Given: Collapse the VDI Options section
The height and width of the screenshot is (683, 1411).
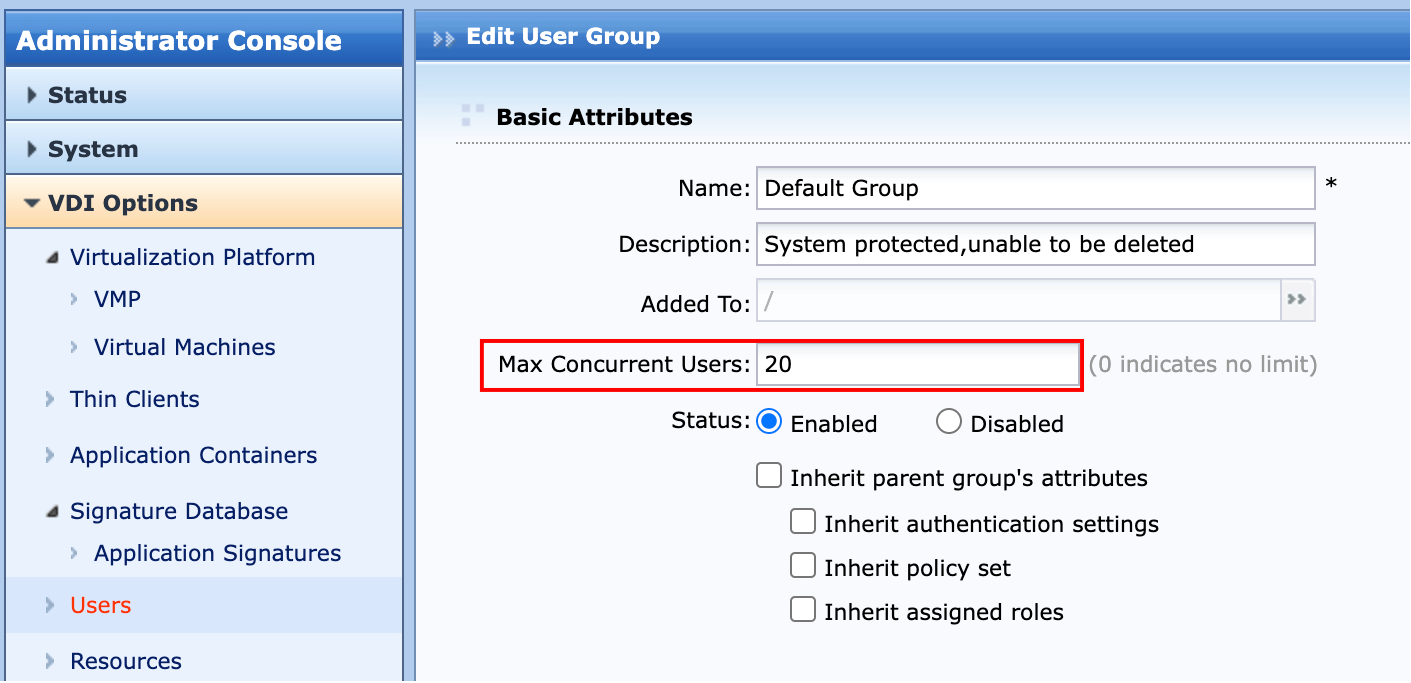Looking at the screenshot, I should click(x=32, y=203).
